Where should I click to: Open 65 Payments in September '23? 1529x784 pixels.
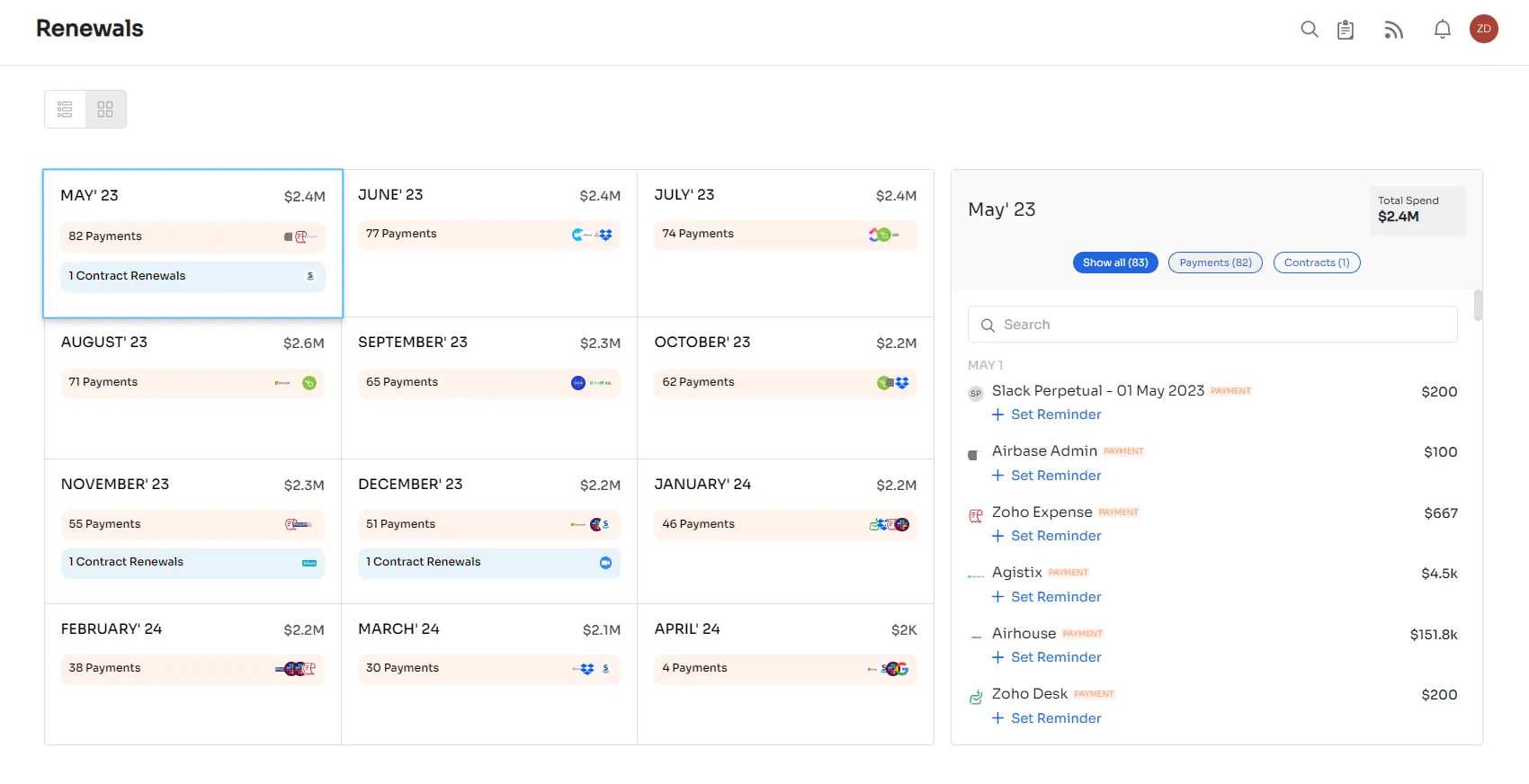coord(488,382)
